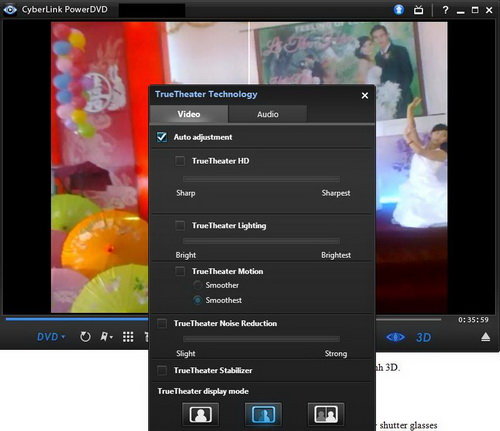This screenshot has height=431, width=500.
Task: Click the Strong label
Action: point(336,354)
